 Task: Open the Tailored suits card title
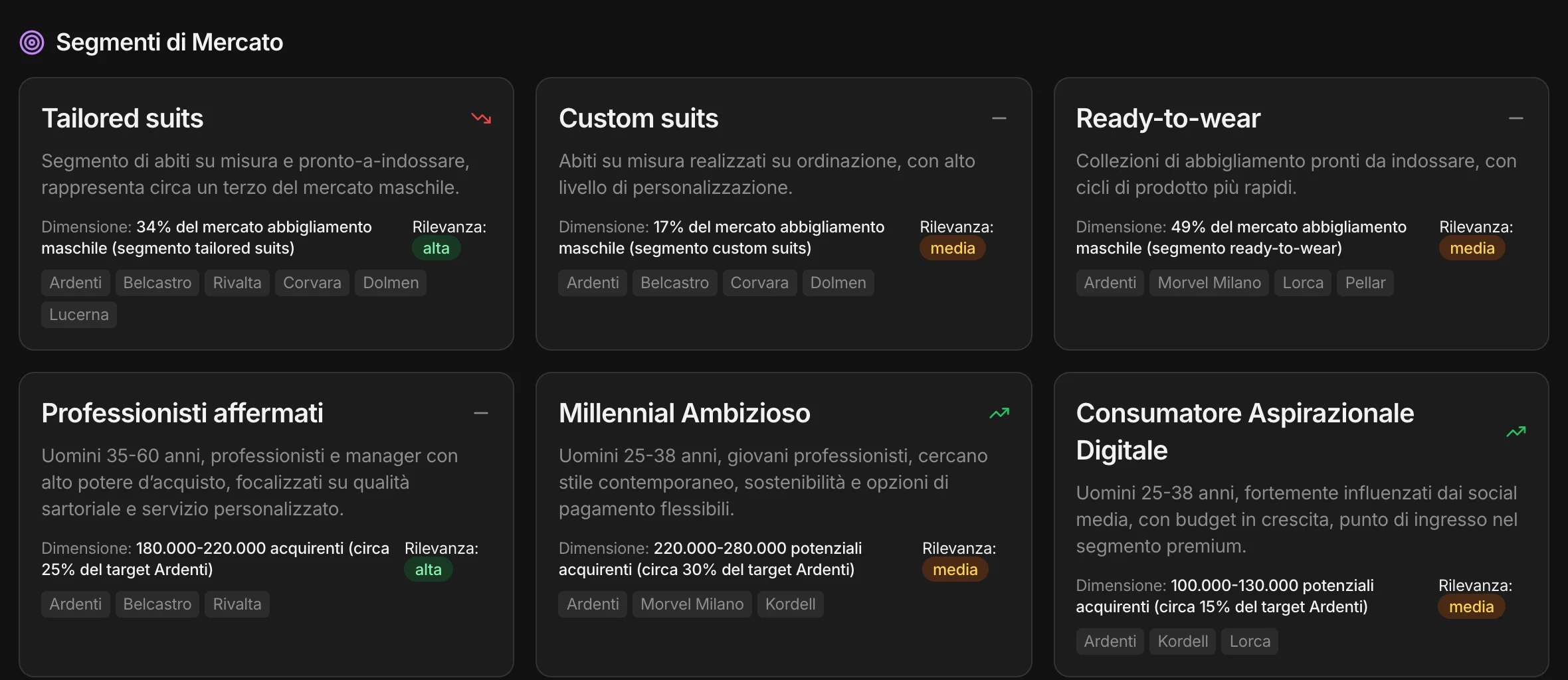click(122, 118)
